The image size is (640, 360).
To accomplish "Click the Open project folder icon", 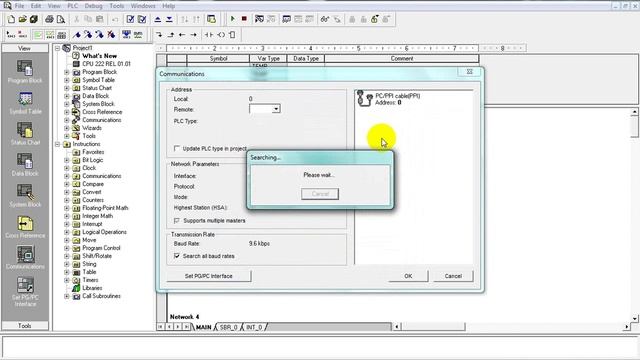I will point(22,19).
